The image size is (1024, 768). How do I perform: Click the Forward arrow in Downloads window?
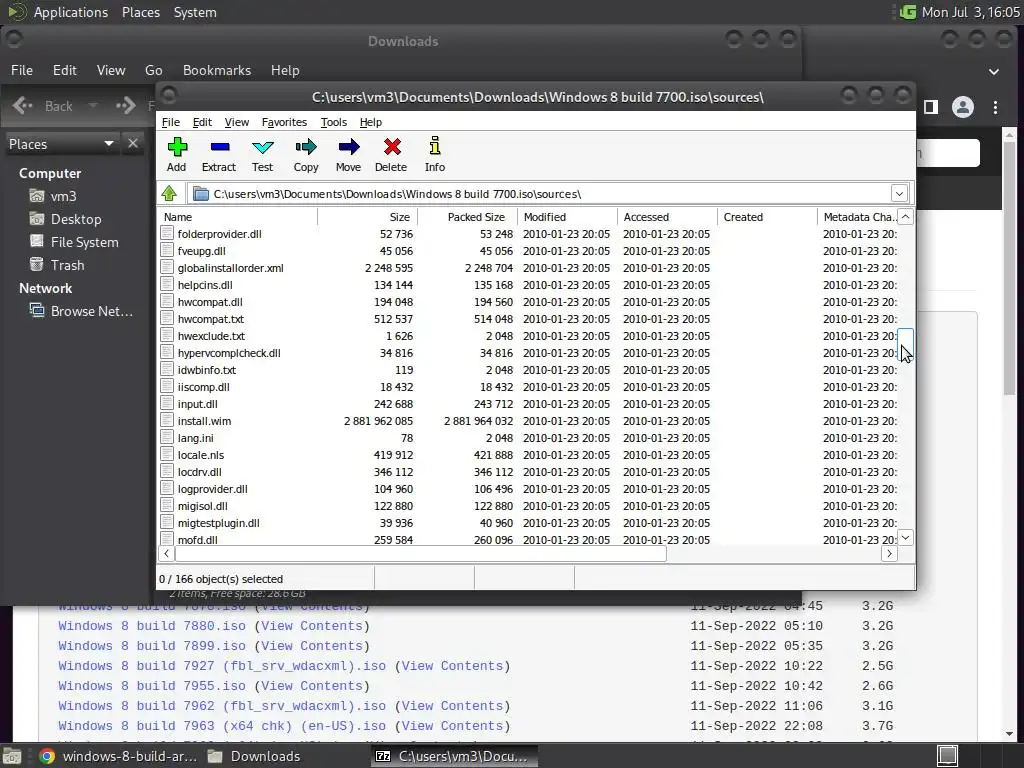coord(125,106)
